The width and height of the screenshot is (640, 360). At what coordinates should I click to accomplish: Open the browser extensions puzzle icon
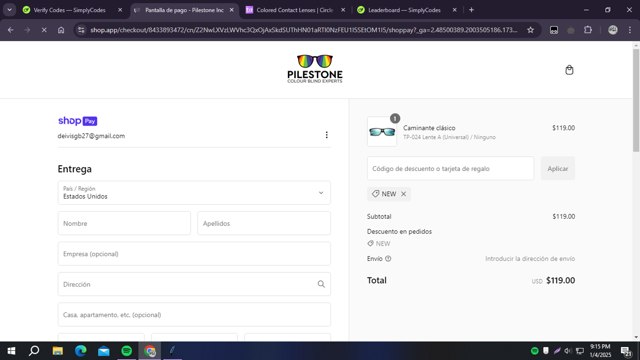588,30
